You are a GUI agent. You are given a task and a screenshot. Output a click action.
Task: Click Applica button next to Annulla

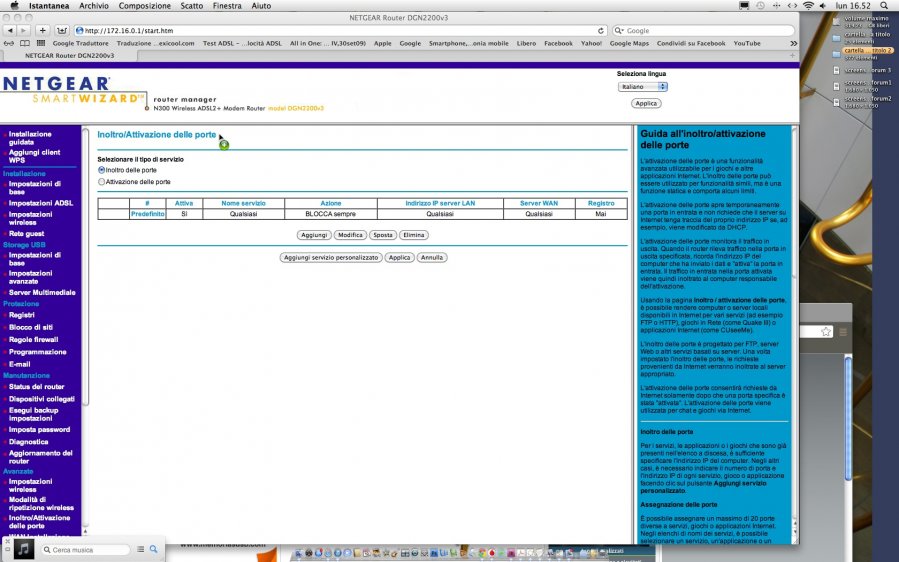(x=399, y=257)
